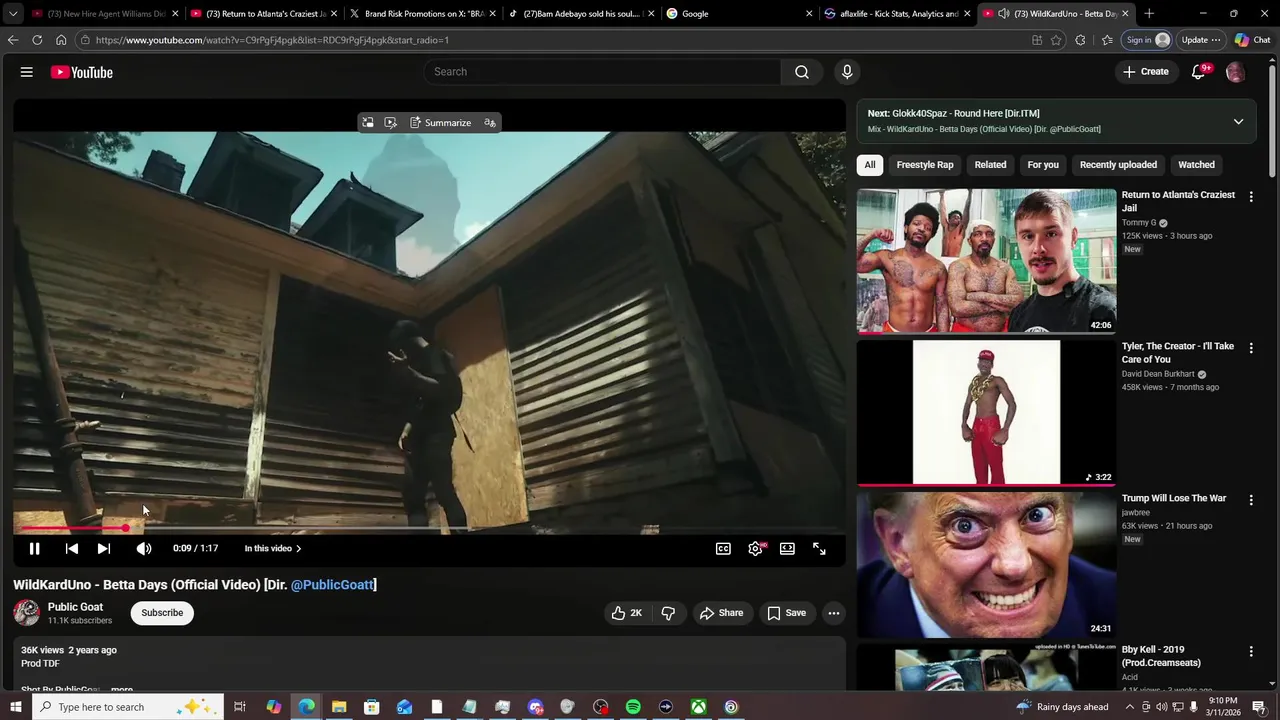Viewport: 1280px width, 720px height.
Task: Open browser extensions puzzle icon
Action: [1080, 40]
